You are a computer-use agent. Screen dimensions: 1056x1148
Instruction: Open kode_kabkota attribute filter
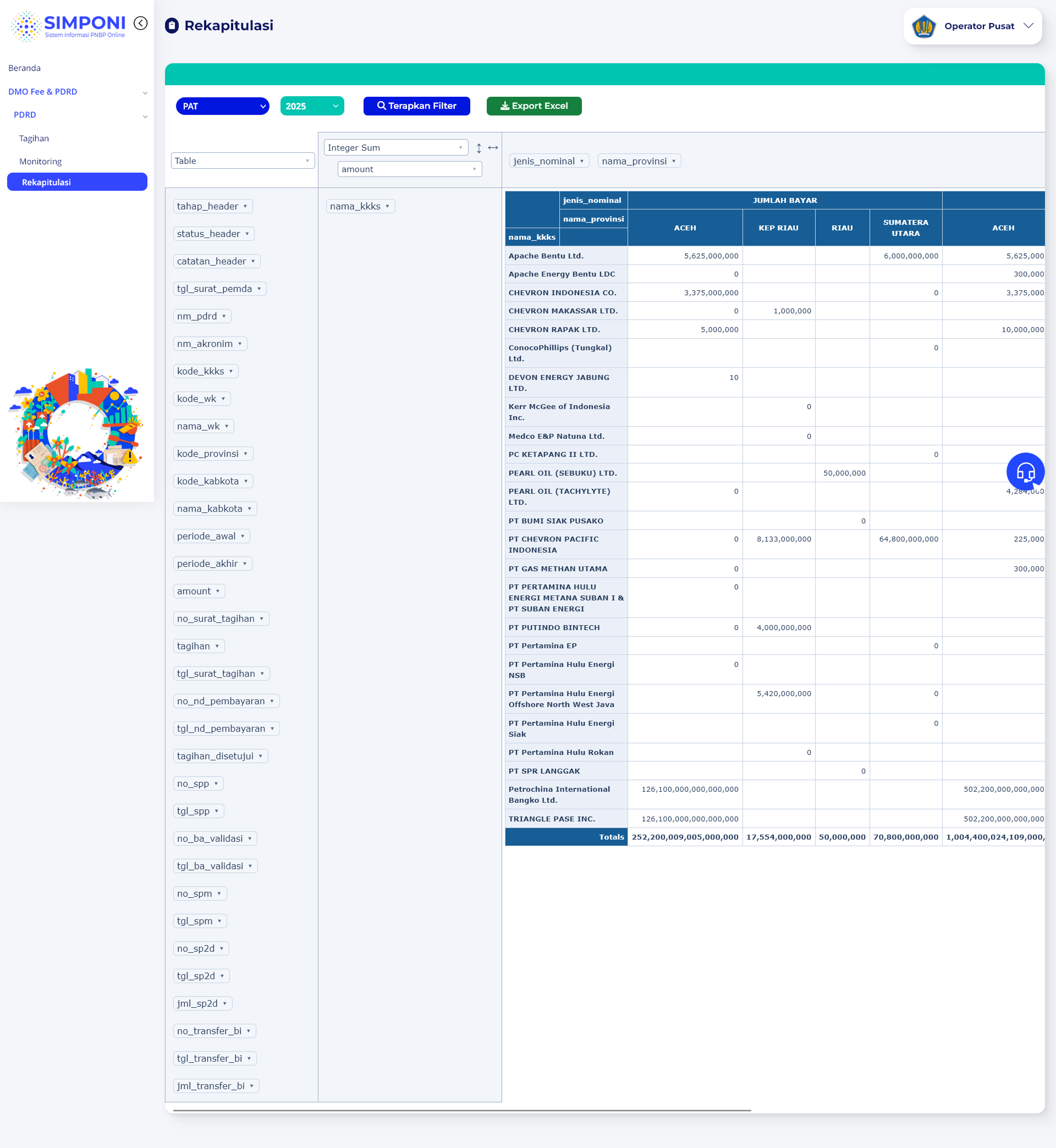pos(246,482)
